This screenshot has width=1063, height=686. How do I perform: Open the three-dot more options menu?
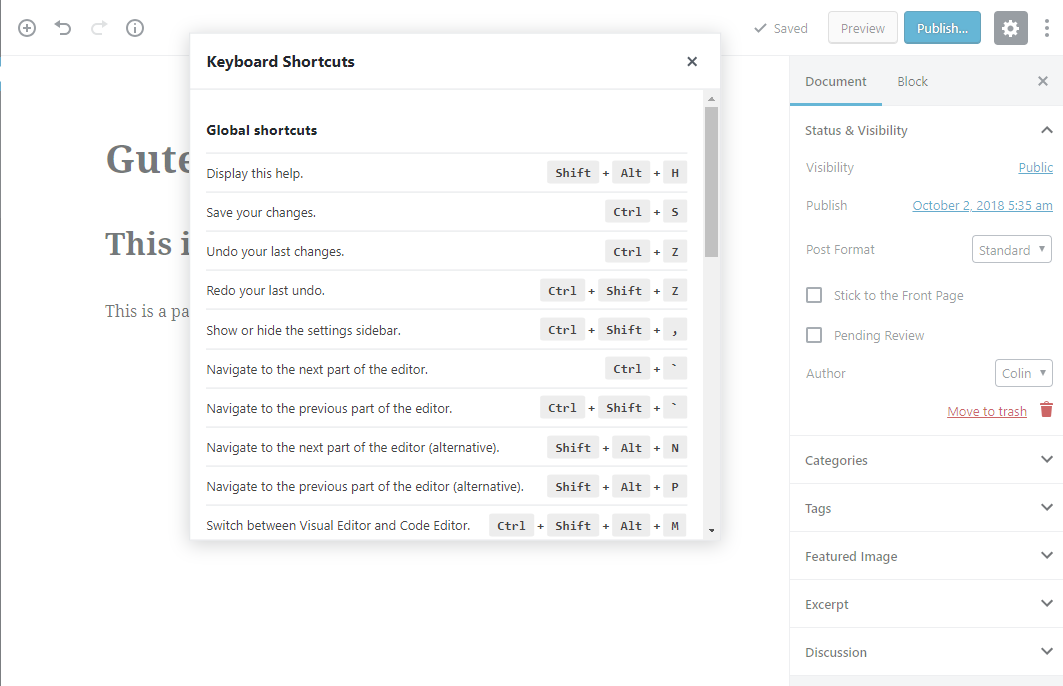click(1047, 28)
